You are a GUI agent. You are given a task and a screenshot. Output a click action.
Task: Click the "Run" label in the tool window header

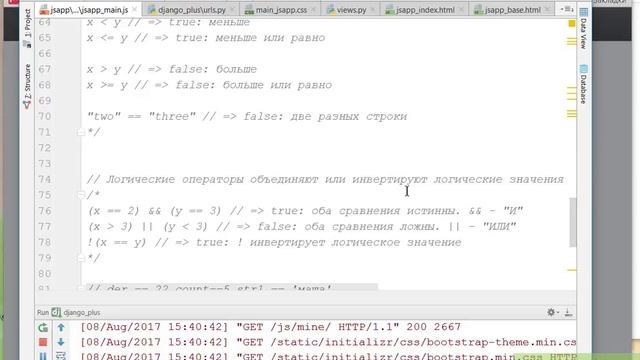point(43,313)
